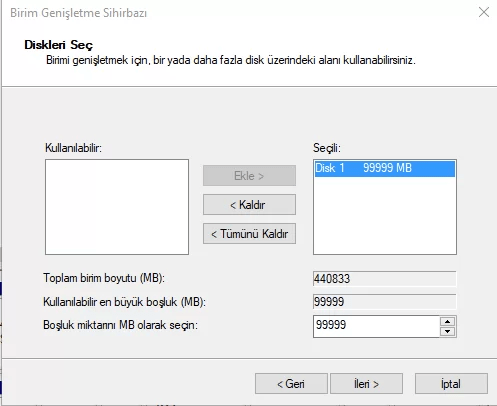Increase space amount with up spinner arrow
This screenshot has width=497, height=406.
click(448, 322)
